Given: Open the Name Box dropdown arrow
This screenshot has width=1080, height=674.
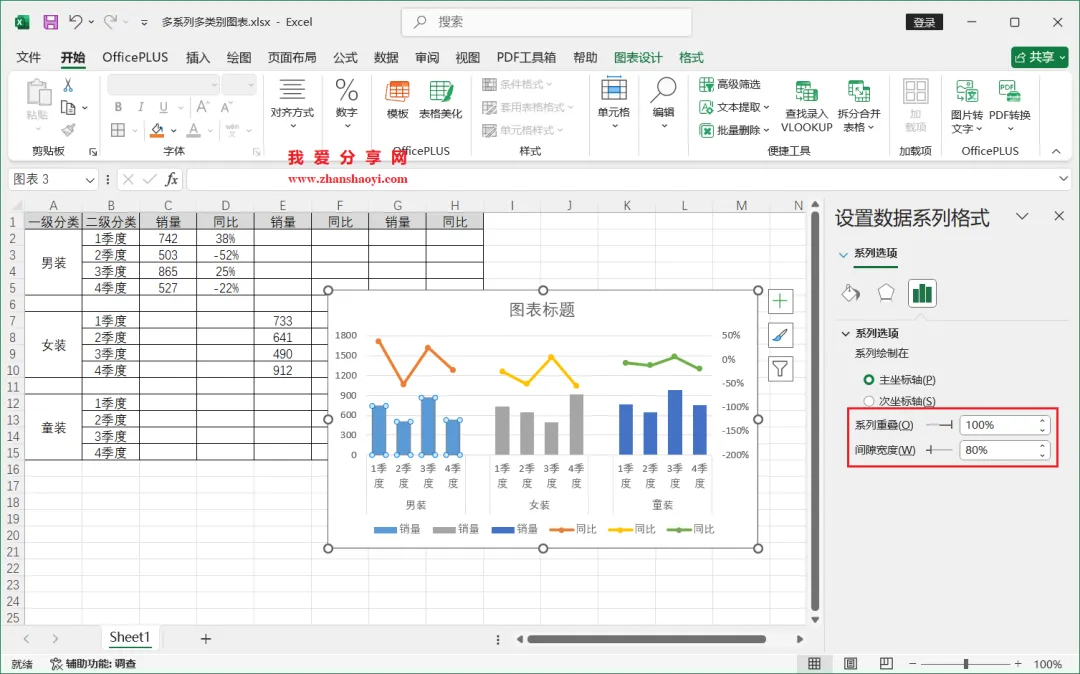Looking at the screenshot, I should coord(90,180).
